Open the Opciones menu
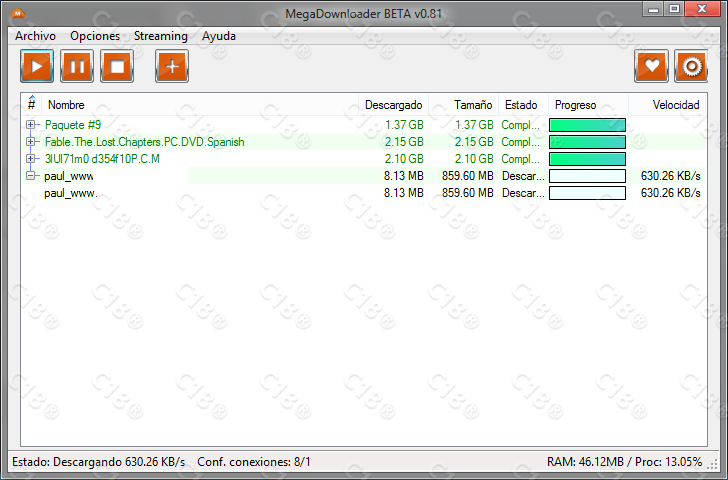 95,36
